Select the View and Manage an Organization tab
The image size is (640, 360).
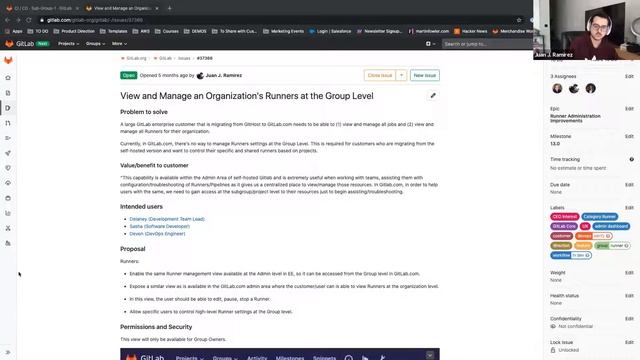tap(122, 8)
